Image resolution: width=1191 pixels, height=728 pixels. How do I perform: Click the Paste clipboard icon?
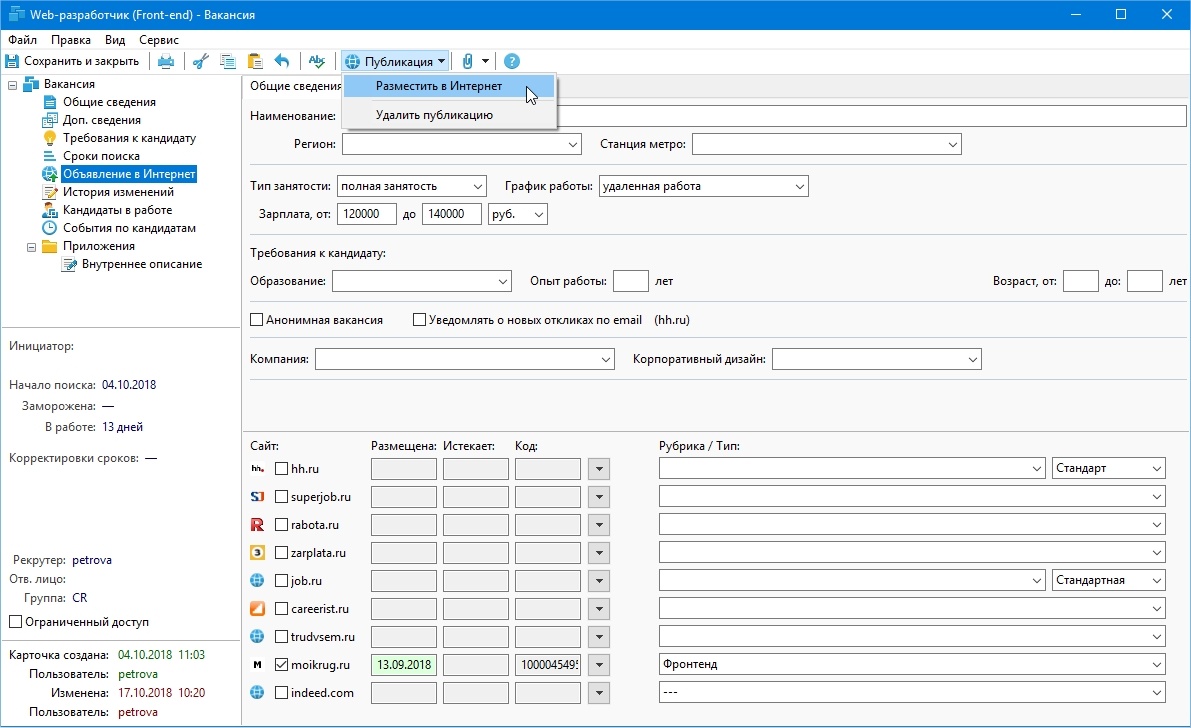pyautogui.click(x=254, y=61)
